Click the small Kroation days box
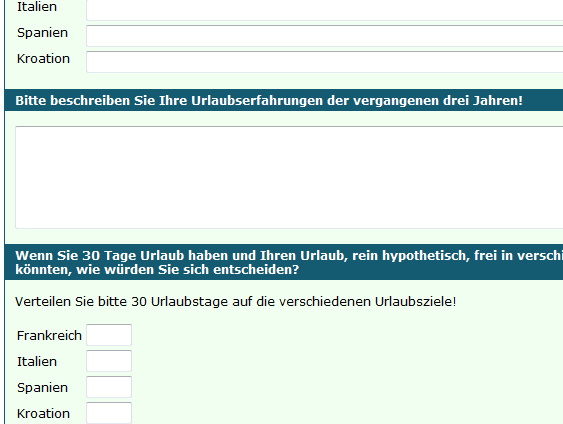This screenshot has width=563, height=424. pos(109,413)
